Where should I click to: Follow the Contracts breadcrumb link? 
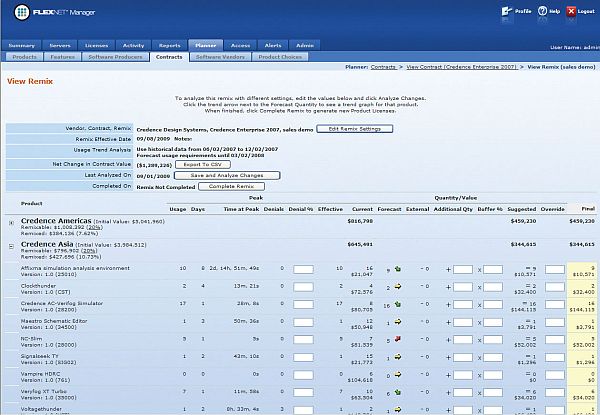click(383, 67)
